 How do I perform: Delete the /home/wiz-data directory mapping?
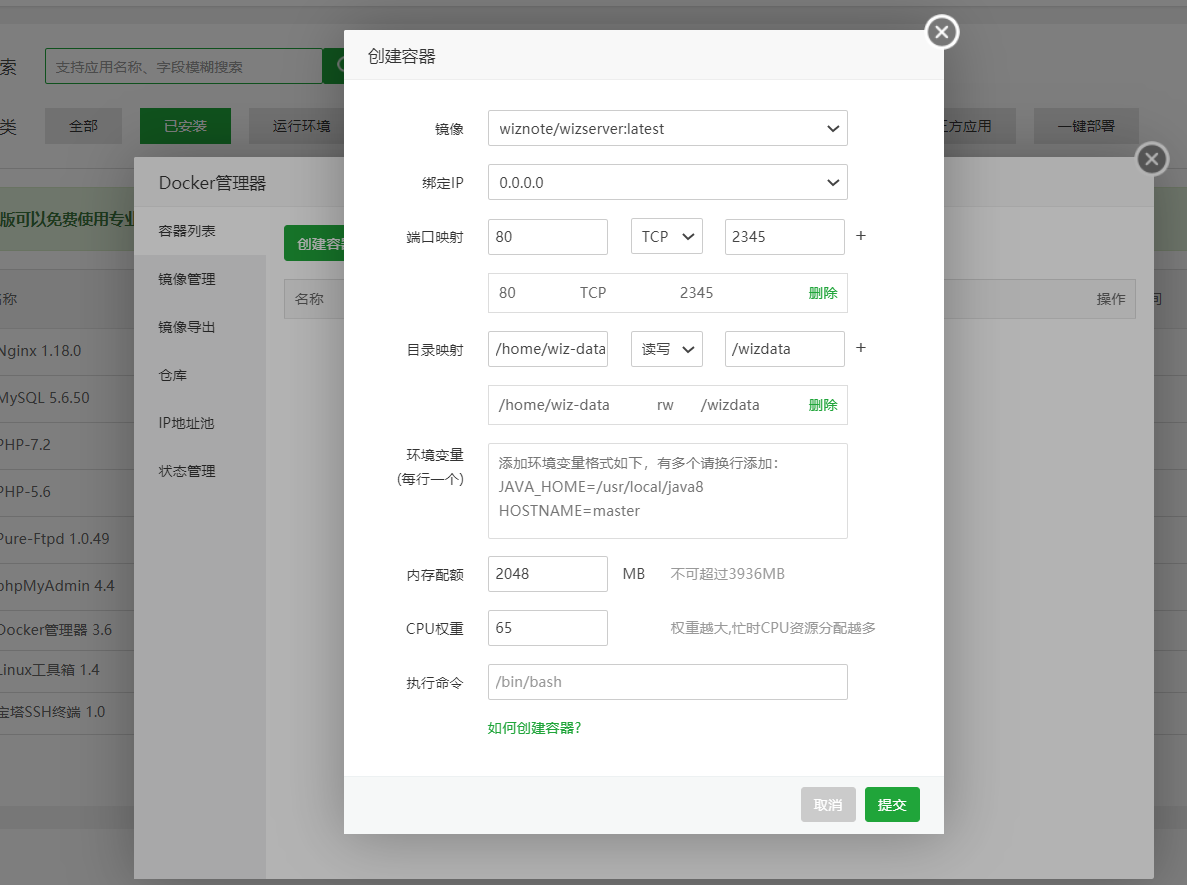822,405
